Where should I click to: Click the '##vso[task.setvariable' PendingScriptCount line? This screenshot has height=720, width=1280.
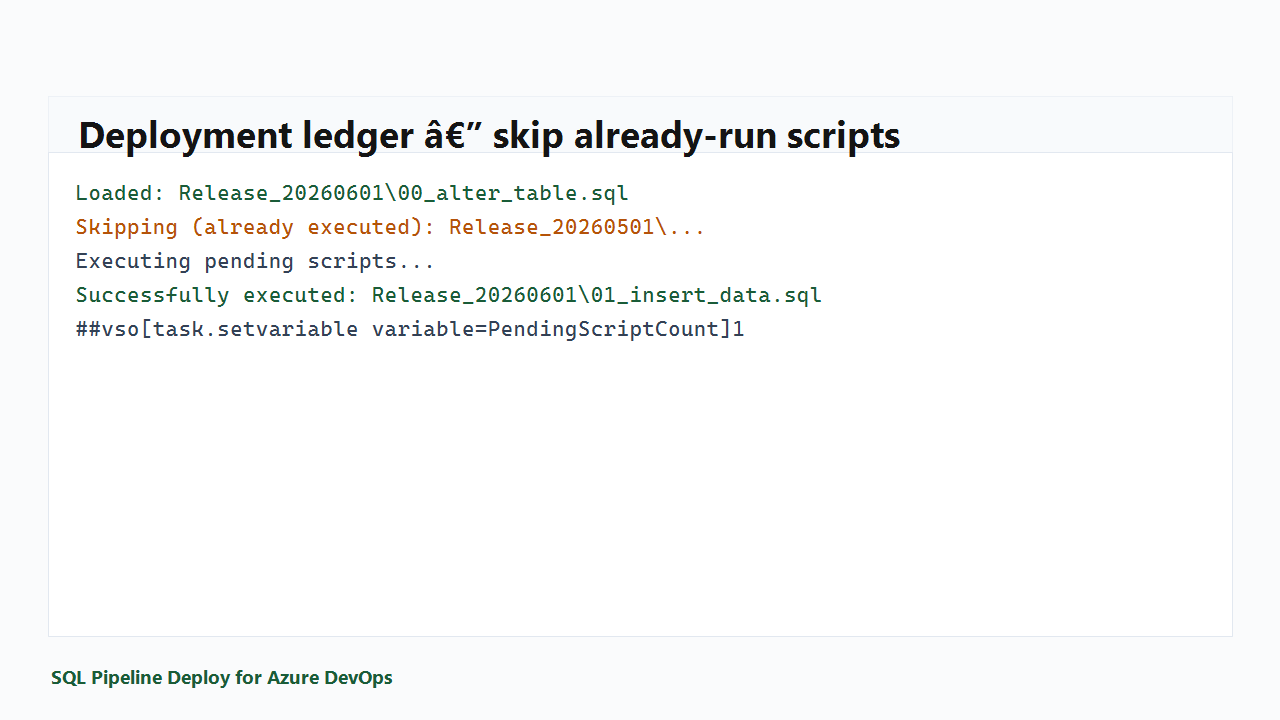click(410, 329)
